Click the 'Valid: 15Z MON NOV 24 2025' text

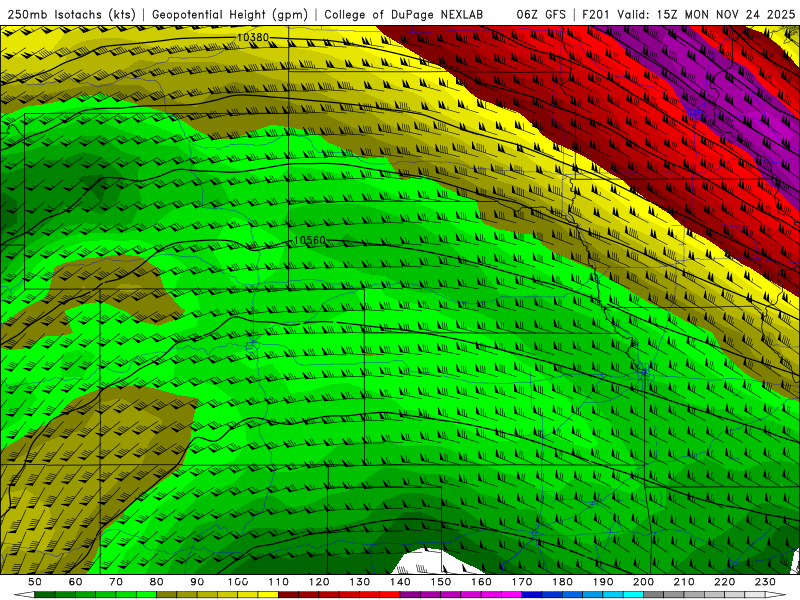706,14
